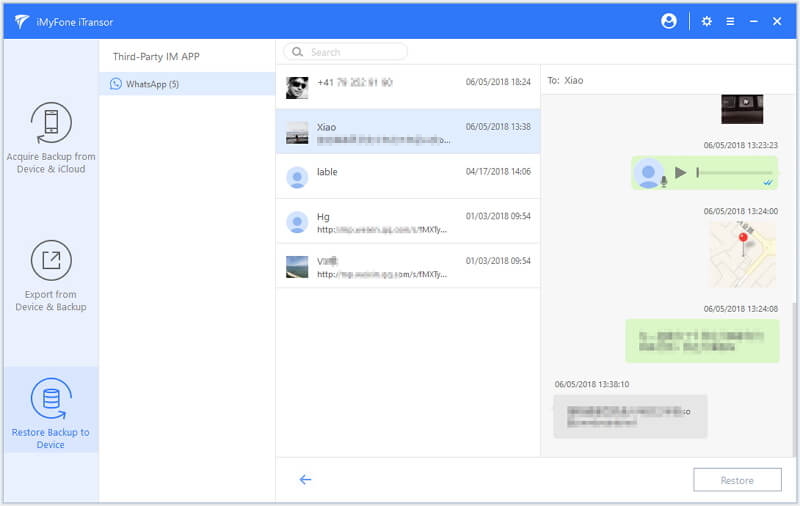Click the 06/05/2018 13:24:00 message timestamp

coord(741,211)
